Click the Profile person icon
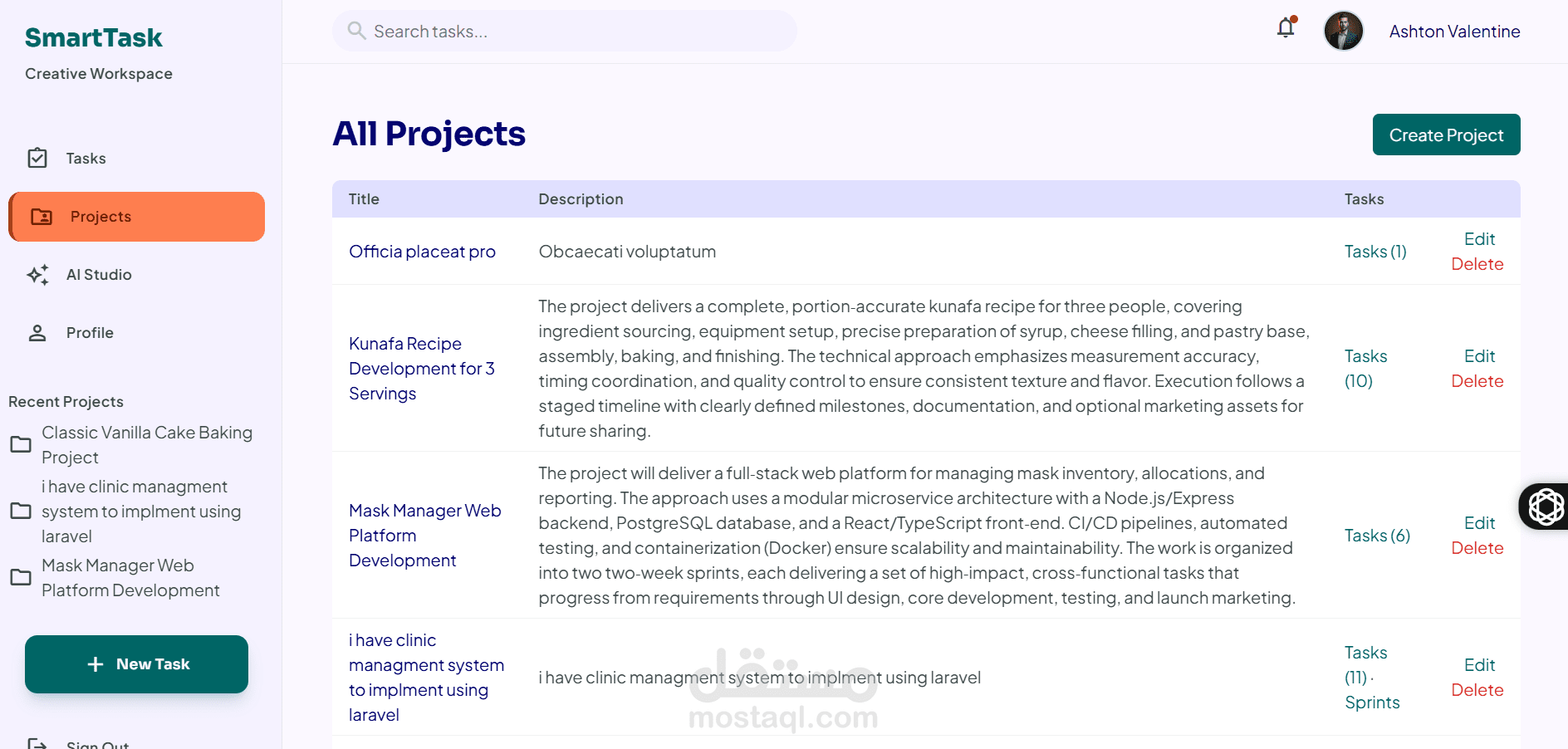 [x=37, y=333]
